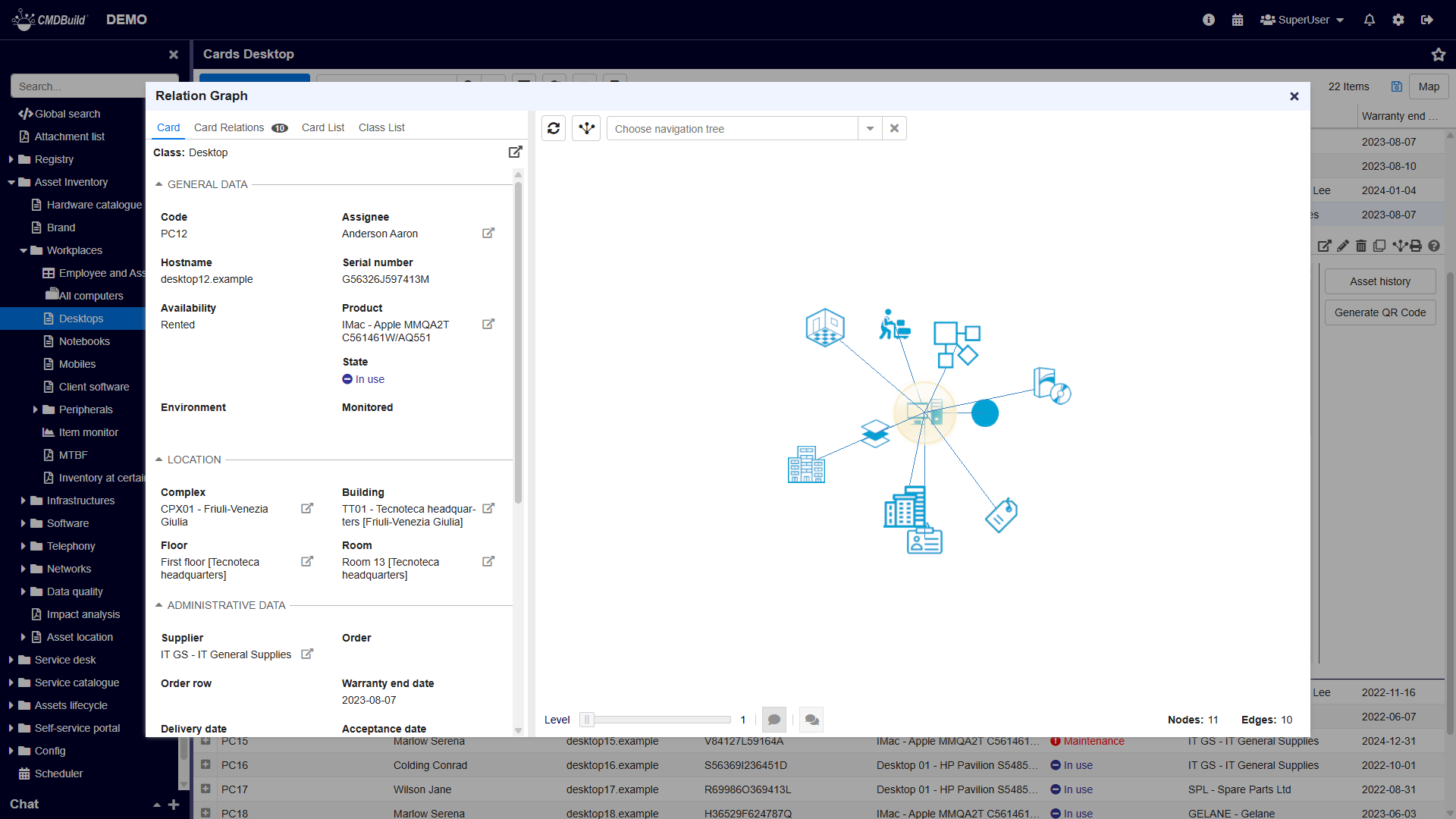The height and width of the screenshot is (819, 1456).
Task: Click the Choose navigation tree field
Action: 732,128
